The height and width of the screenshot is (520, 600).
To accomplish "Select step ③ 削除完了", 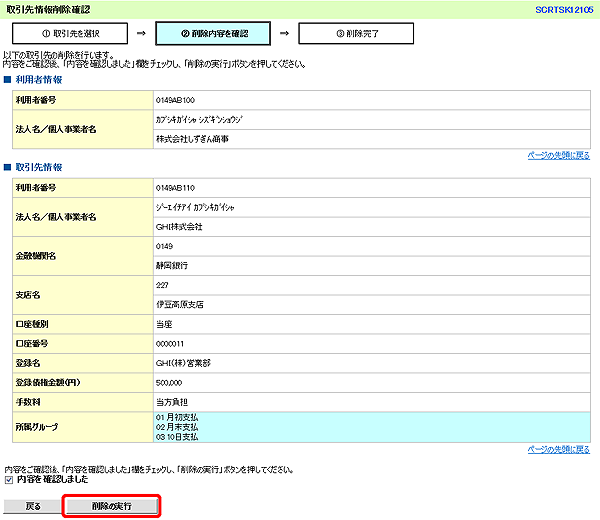I will pos(356,34).
